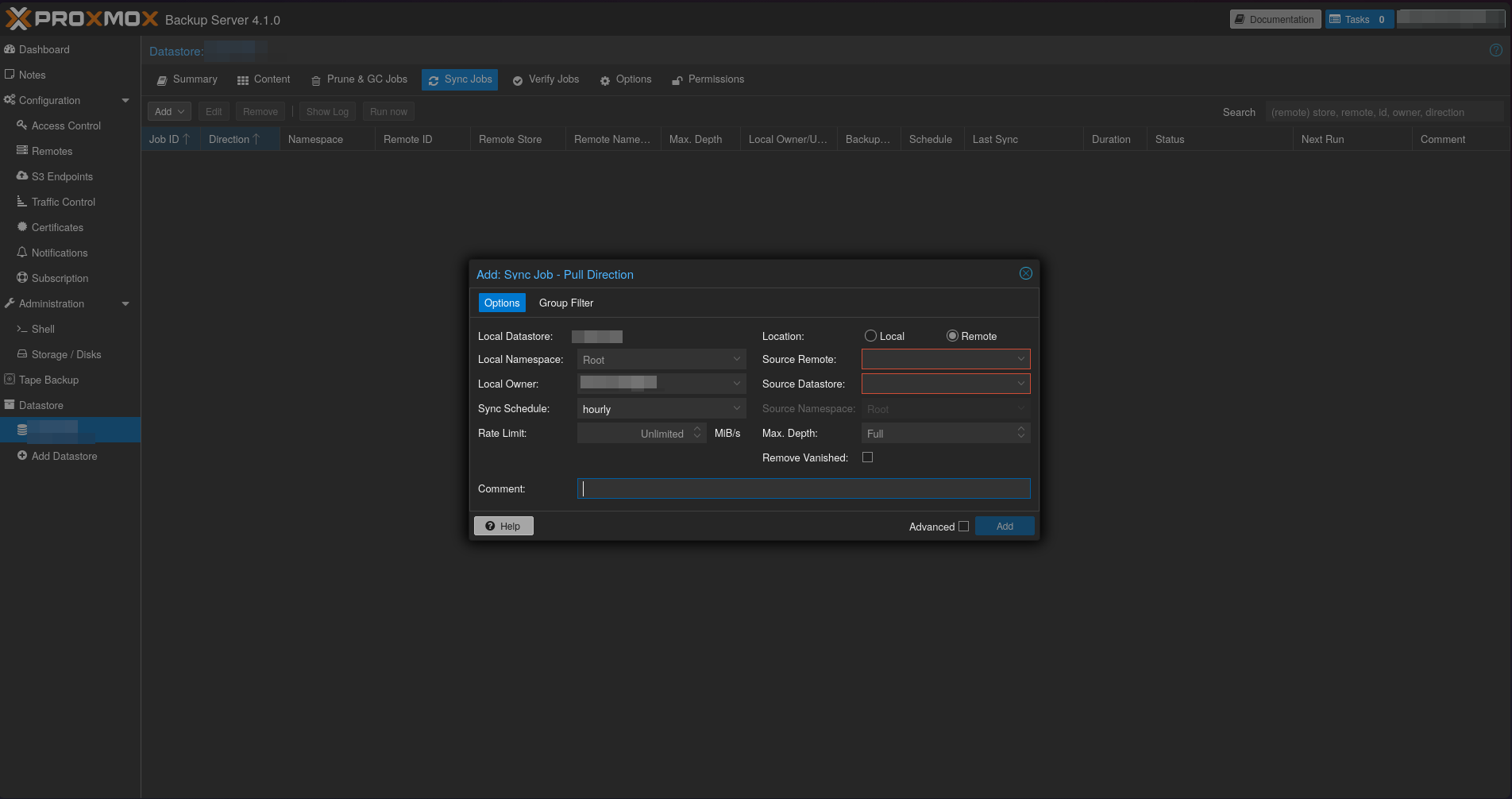The image size is (1512, 799).
Task: Open the Sync Jobs tab
Action: click(x=460, y=79)
